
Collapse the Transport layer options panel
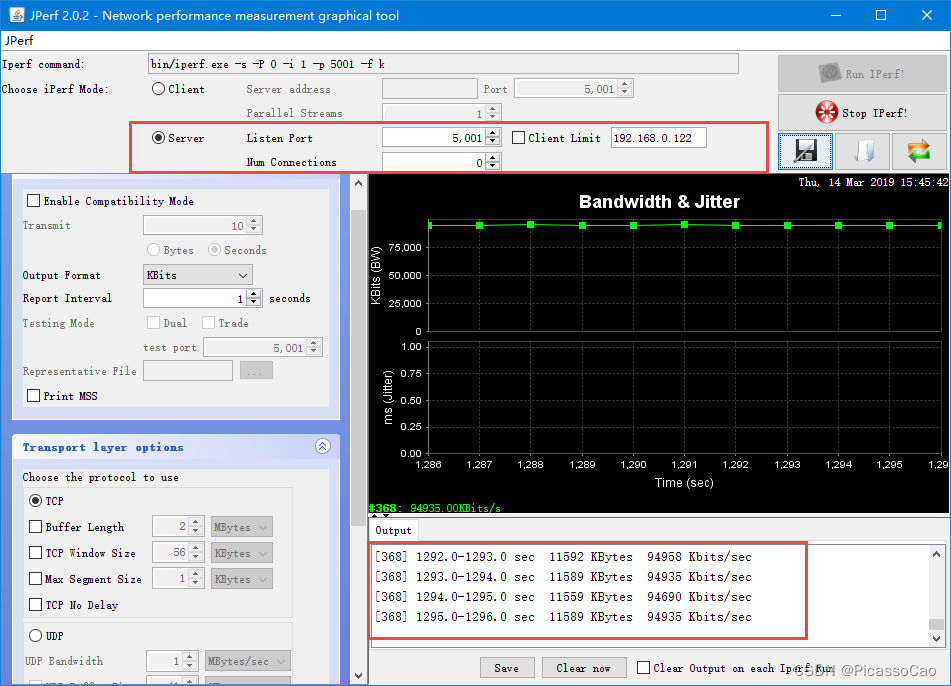322,447
